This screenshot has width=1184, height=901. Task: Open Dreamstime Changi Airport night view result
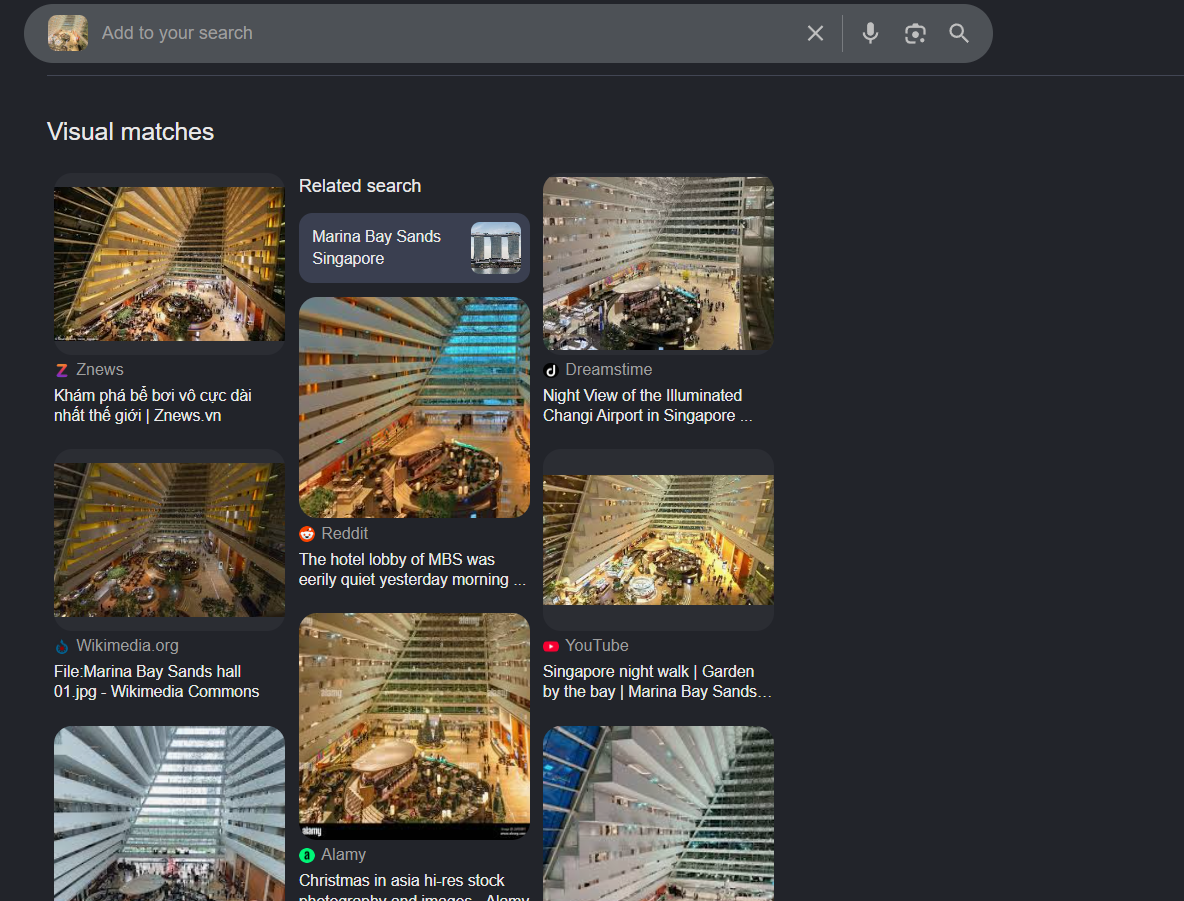pyautogui.click(x=646, y=405)
